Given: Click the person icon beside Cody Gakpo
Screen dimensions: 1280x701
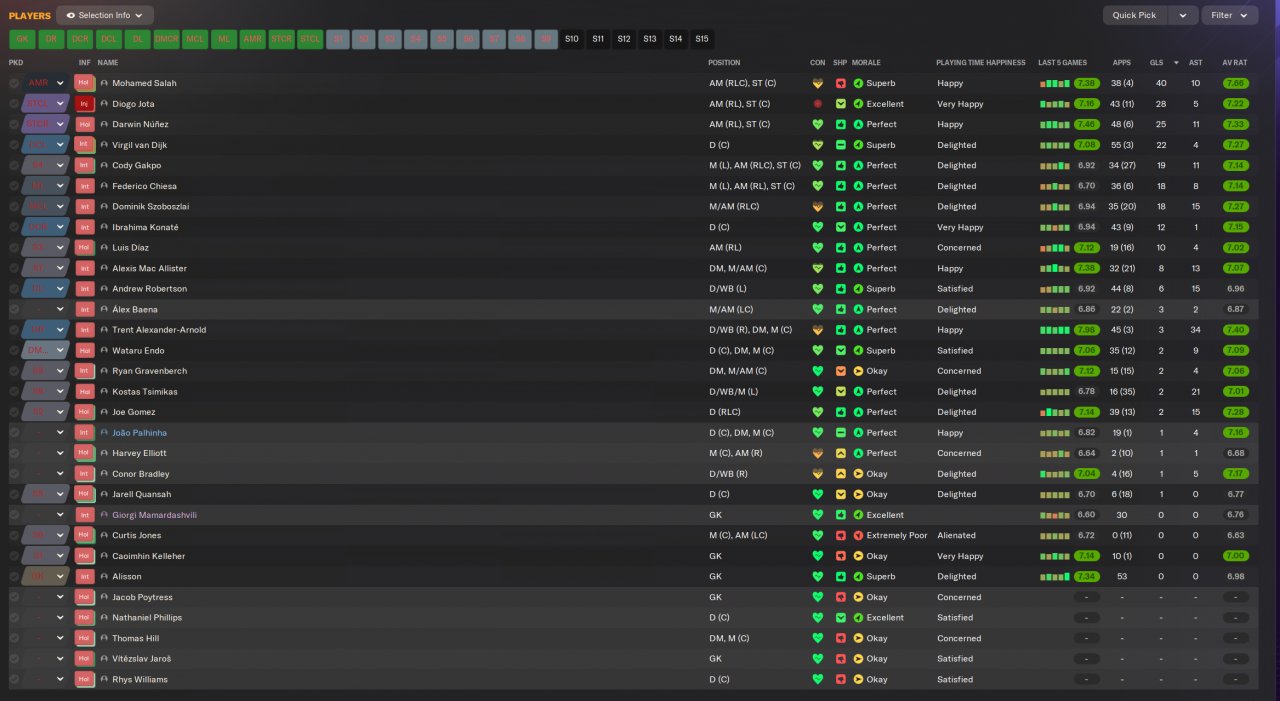Looking at the screenshot, I should pyautogui.click(x=104, y=165).
